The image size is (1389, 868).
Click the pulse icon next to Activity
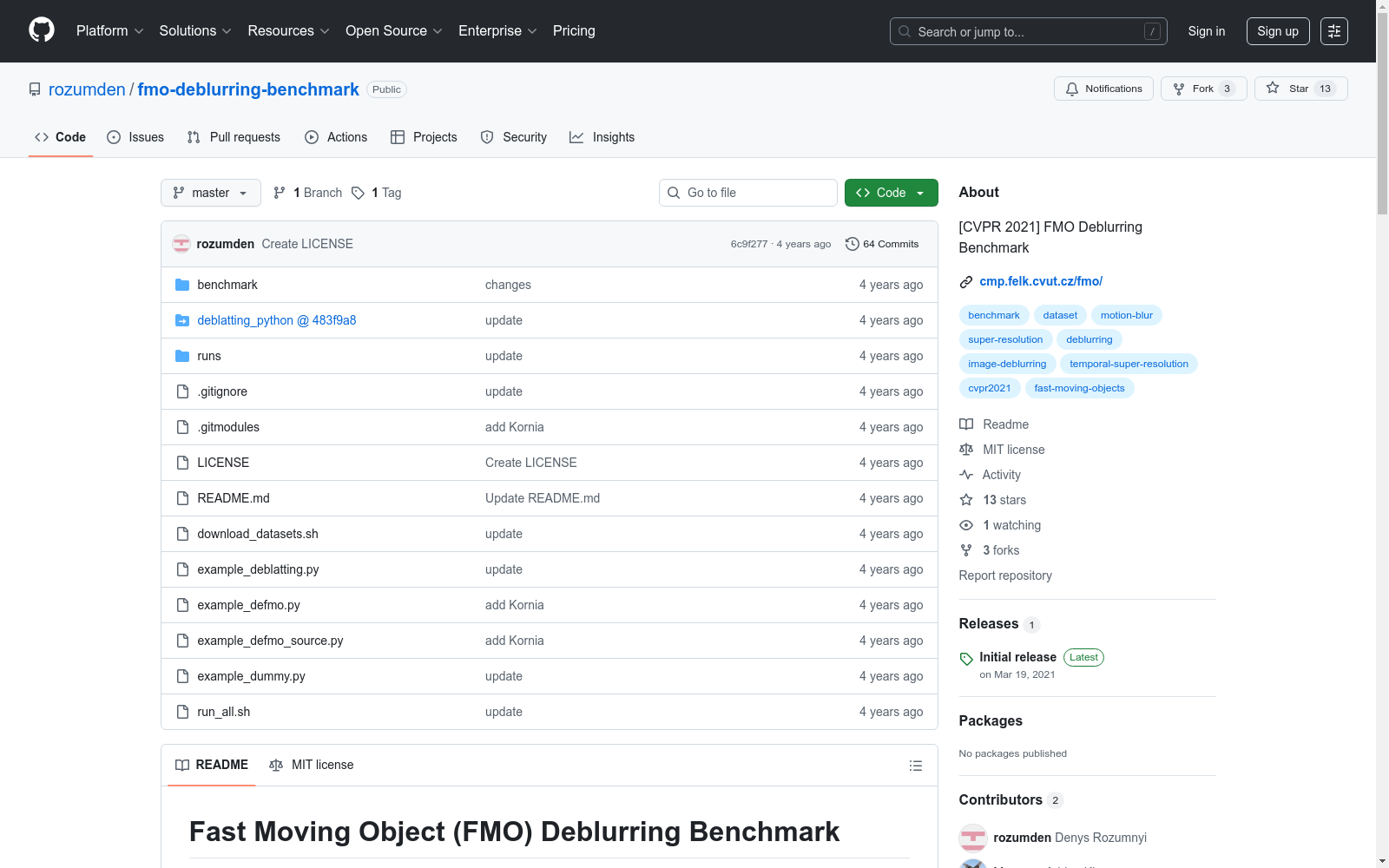tap(966, 475)
